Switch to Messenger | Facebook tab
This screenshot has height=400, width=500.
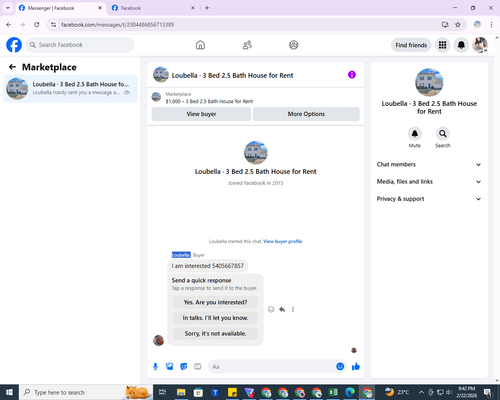tap(60, 8)
